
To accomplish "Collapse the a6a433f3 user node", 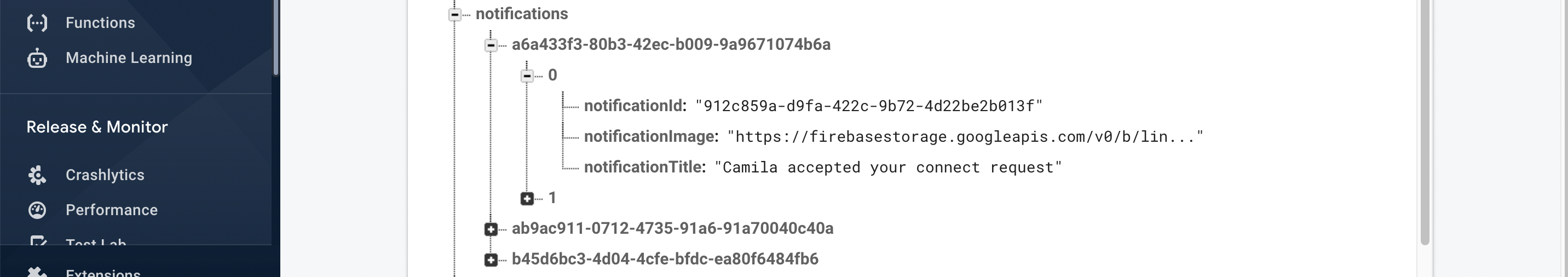I will [x=491, y=45].
